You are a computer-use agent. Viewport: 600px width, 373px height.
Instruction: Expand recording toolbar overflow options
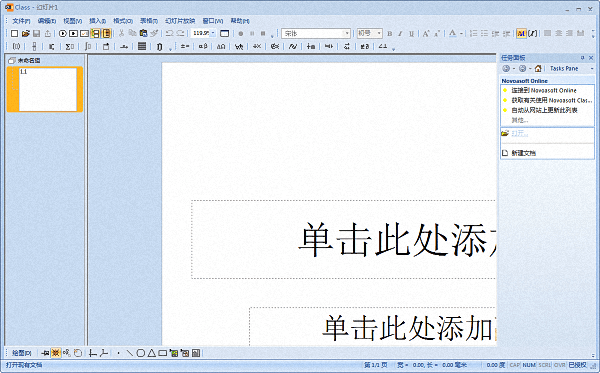(x=272, y=36)
